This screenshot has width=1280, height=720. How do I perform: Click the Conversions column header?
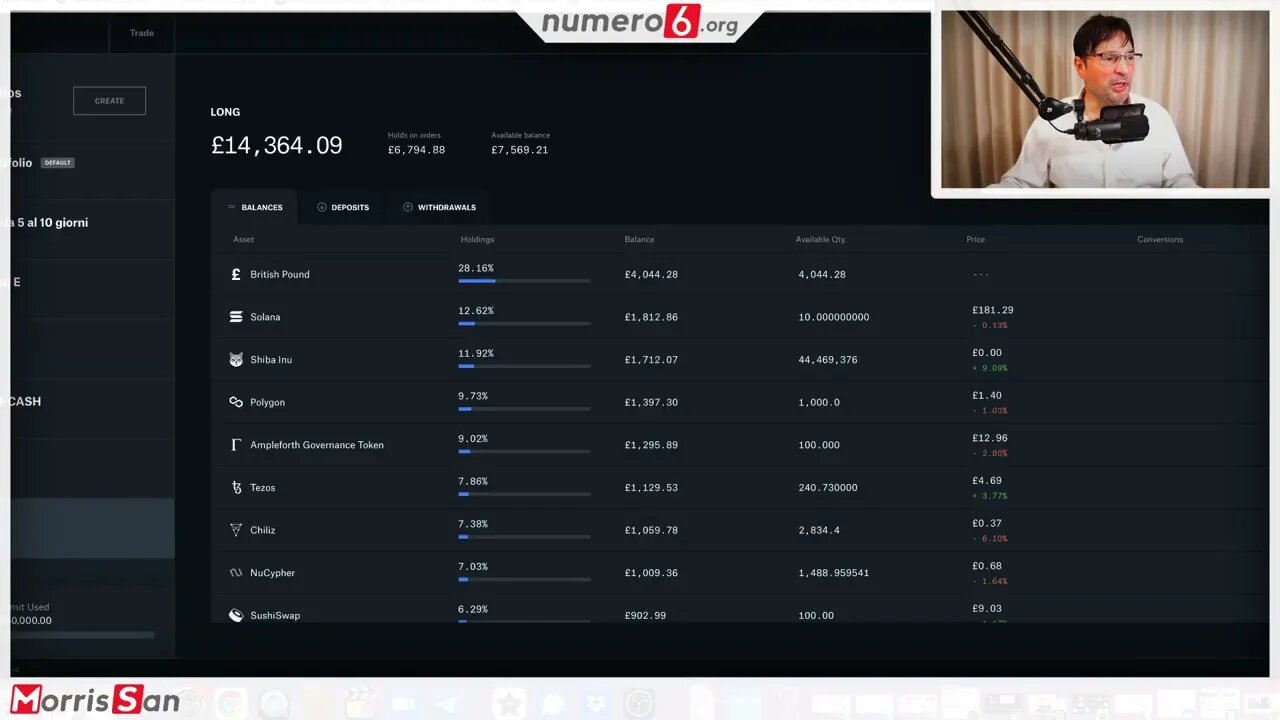click(1160, 240)
